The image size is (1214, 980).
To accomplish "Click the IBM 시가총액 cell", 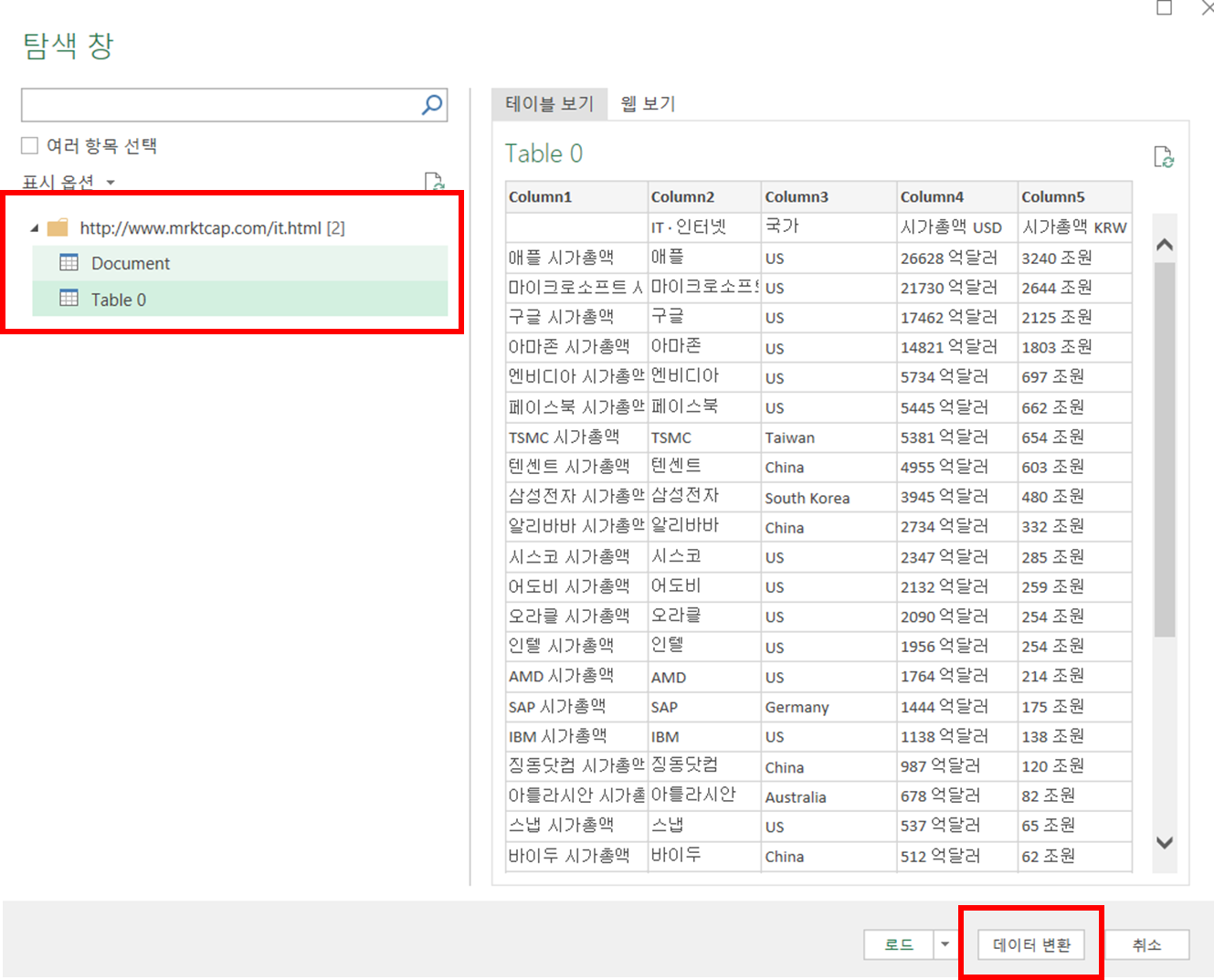I will pos(576,736).
